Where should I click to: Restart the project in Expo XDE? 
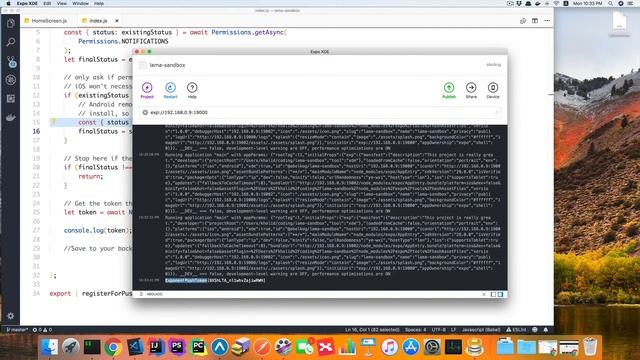click(x=170, y=90)
